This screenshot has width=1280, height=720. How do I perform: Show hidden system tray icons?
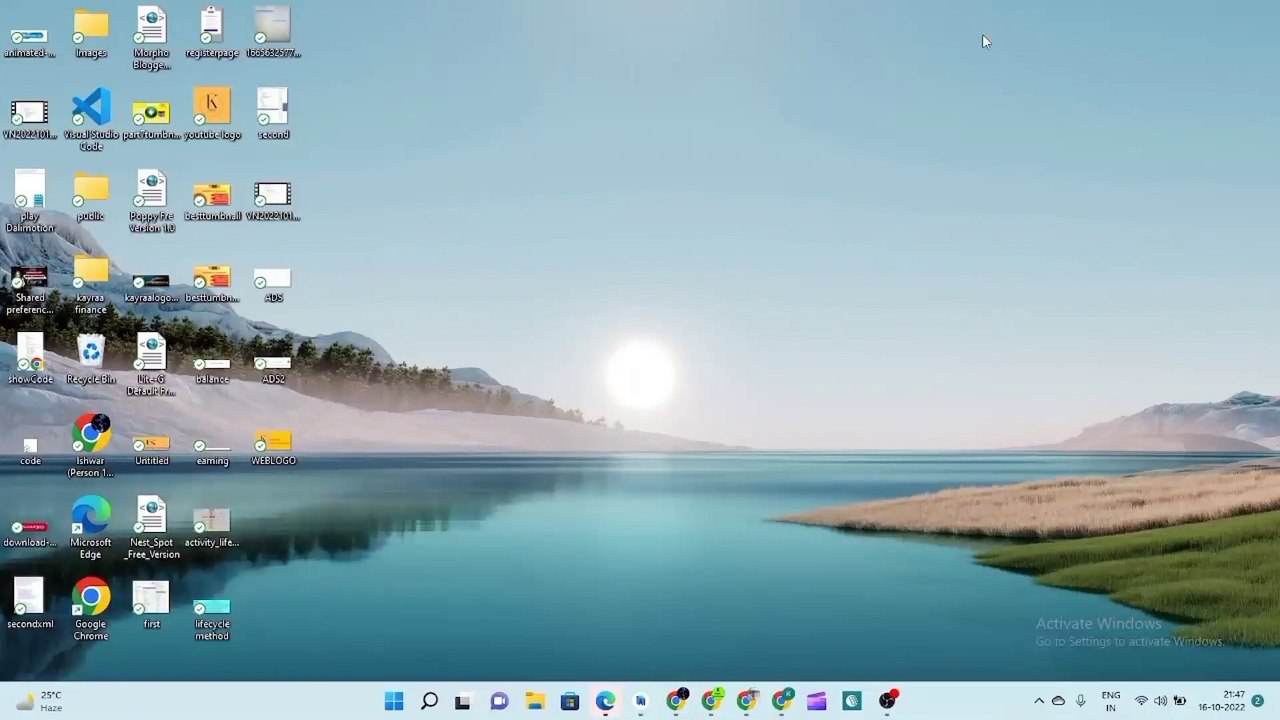1039,701
